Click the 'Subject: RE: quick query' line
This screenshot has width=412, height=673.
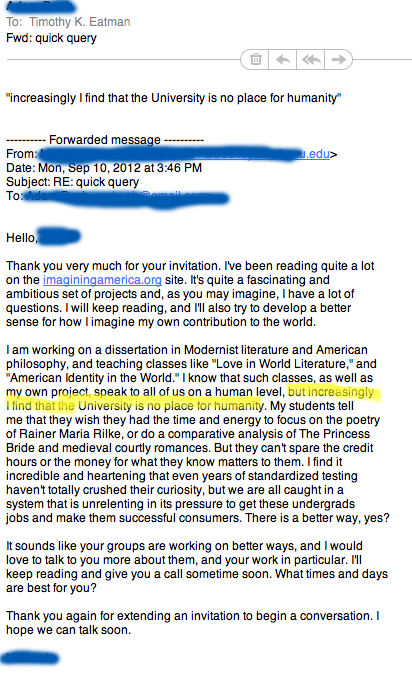(x=73, y=182)
